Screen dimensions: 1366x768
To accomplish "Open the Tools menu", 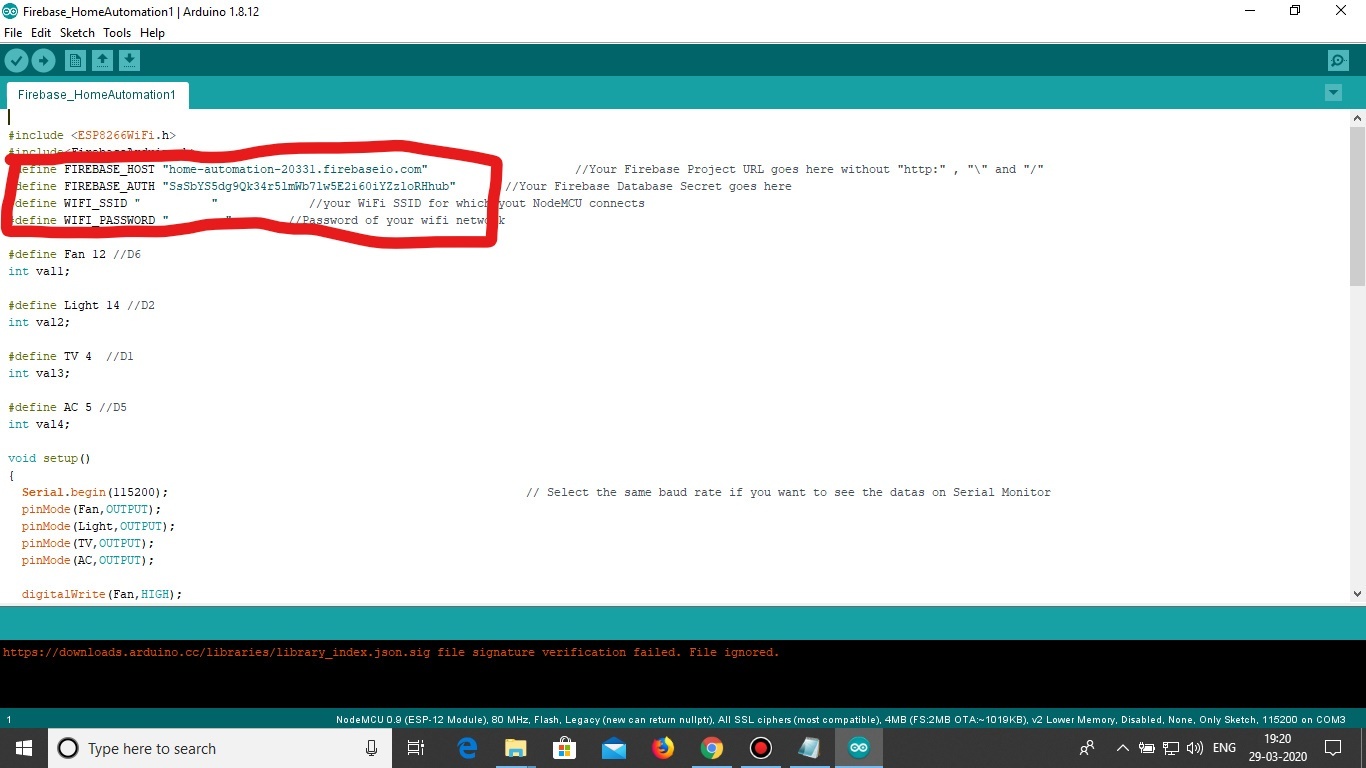I will tap(117, 33).
